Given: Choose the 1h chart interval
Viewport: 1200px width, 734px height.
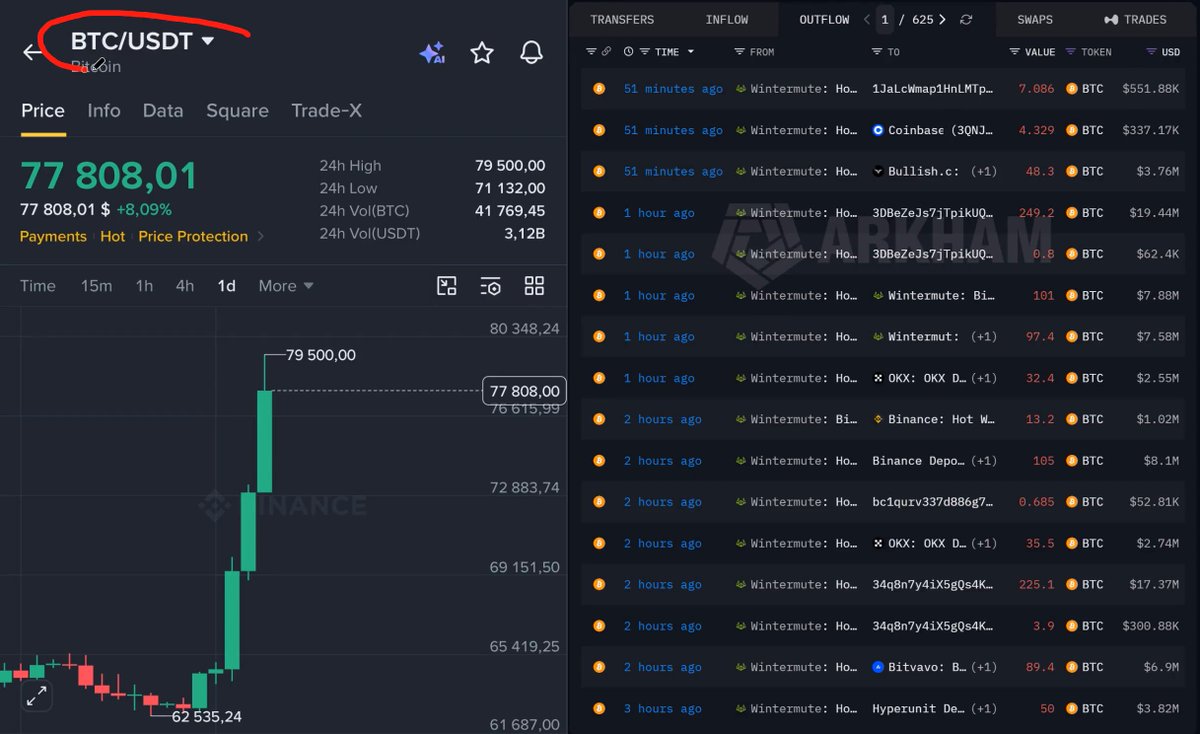Looking at the screenshot, I should tap(144, 286).
